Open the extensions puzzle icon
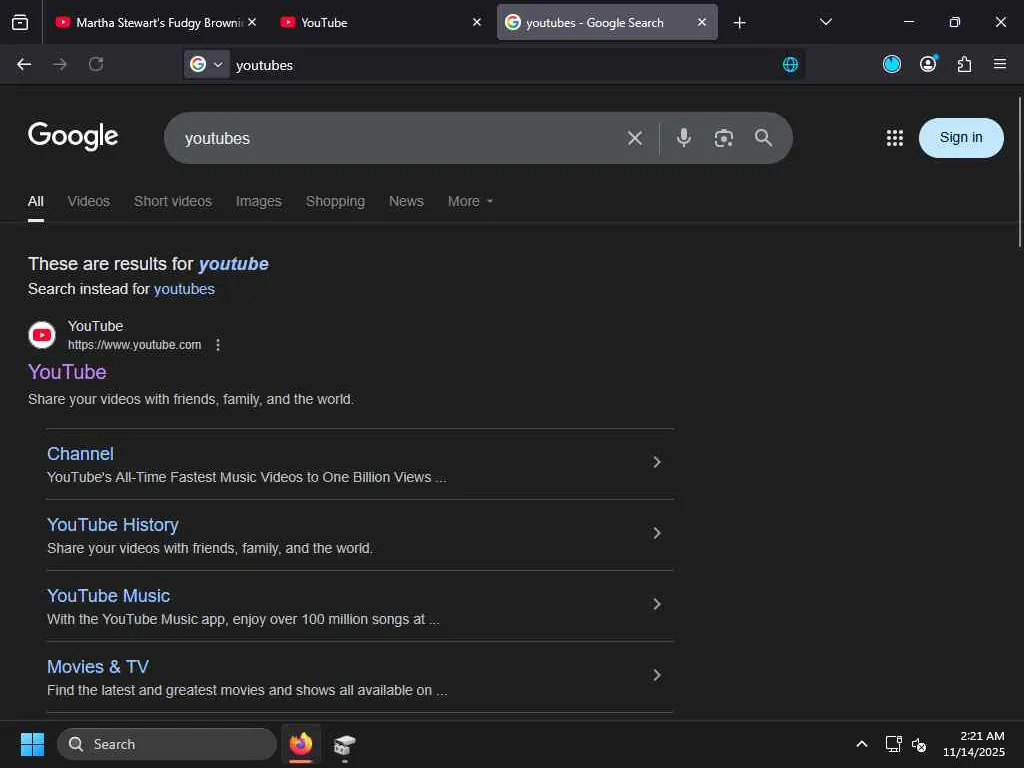Screen dimensions: 1024x768 tap(964, 64)
